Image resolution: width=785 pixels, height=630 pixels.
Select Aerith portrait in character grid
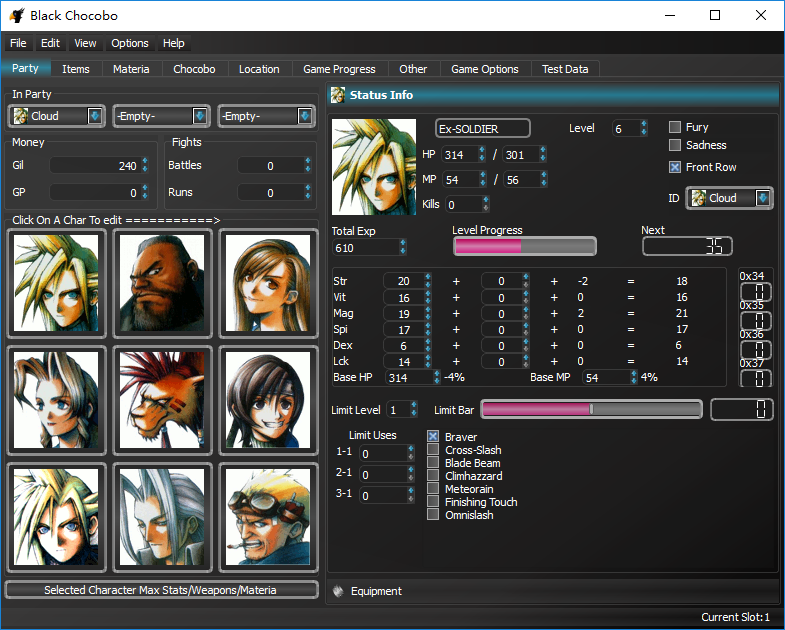56,400
